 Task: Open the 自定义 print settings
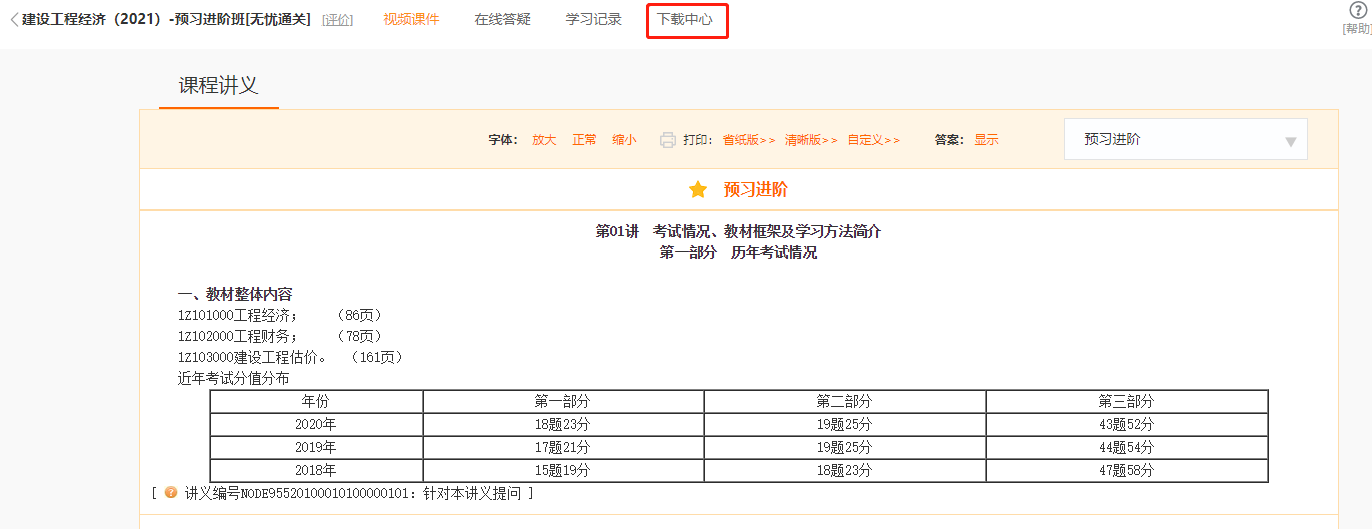pyautogui.click(x=873, y=140)
